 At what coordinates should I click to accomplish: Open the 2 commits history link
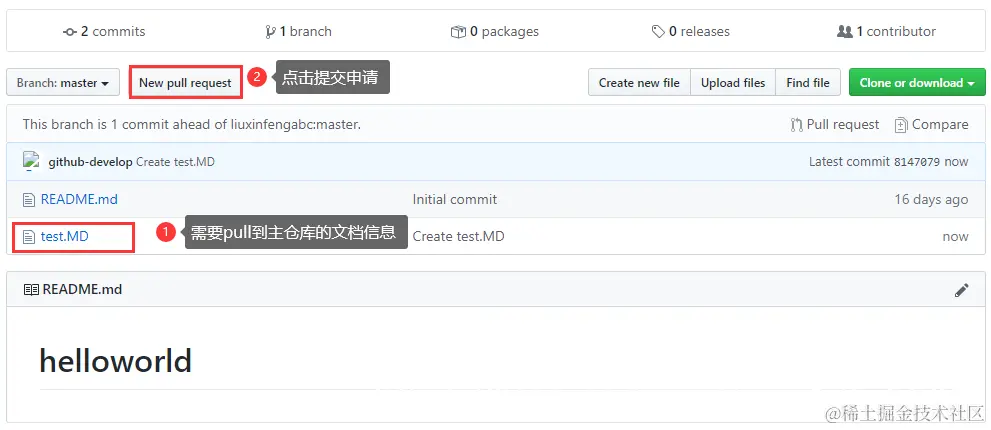click(104, 32)
